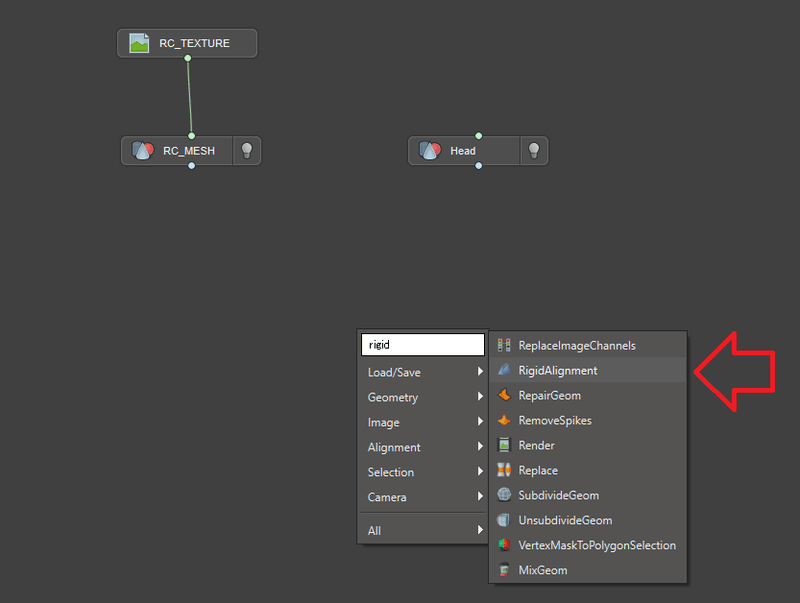Expand the Alignment submenu
This screenshot has height=603, width=800.
[x=423, y=447]
